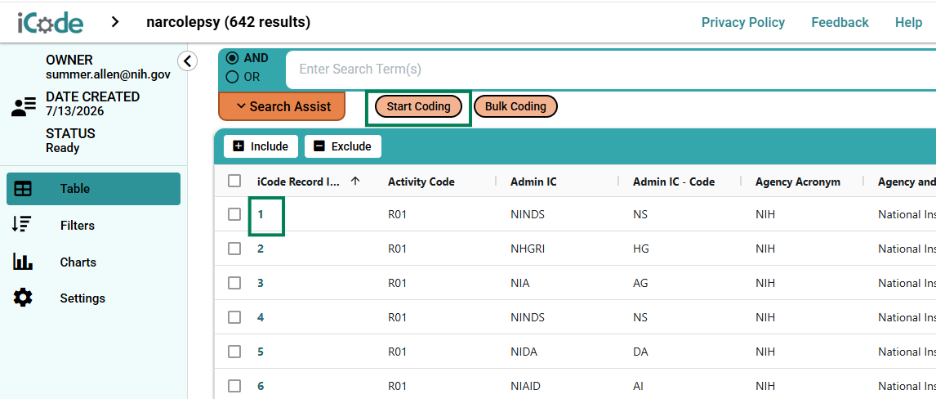This screenshot has width=936, height=399.
Task: Expand the Search Assist dropdown
Action: [282, 106]
